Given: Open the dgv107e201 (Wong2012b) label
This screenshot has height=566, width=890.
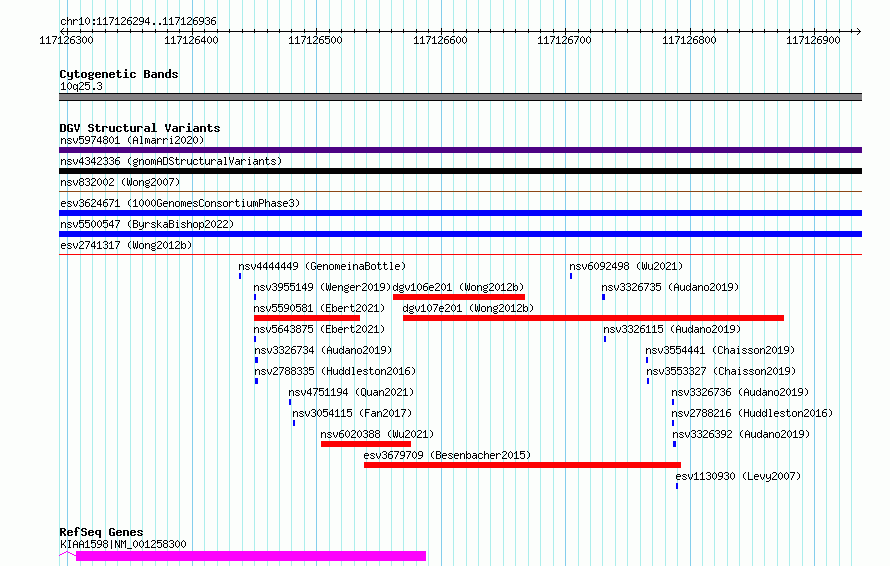Looking at the screenshot, I should (468, 308).
